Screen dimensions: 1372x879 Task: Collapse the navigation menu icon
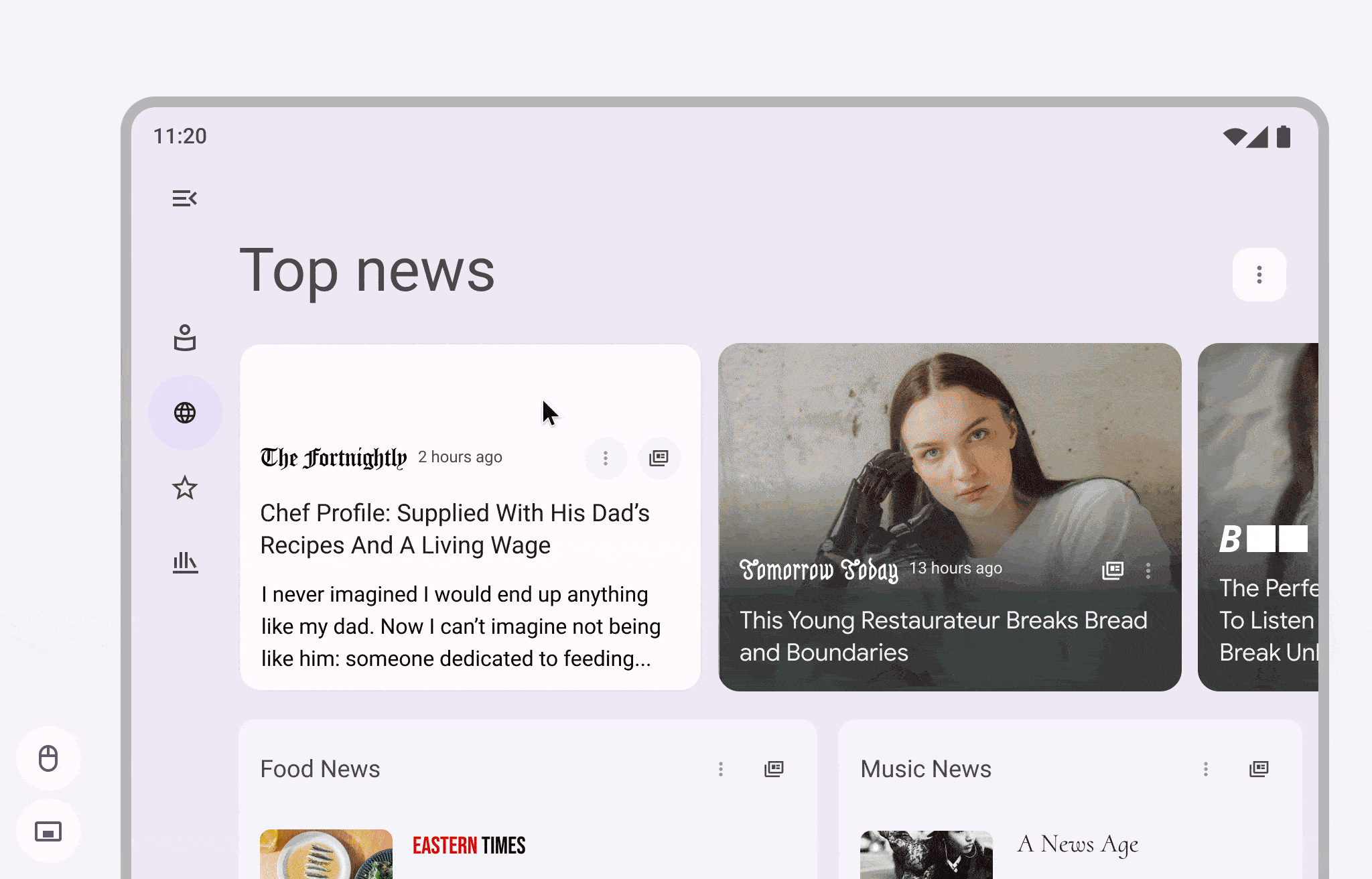coord(185,198)
